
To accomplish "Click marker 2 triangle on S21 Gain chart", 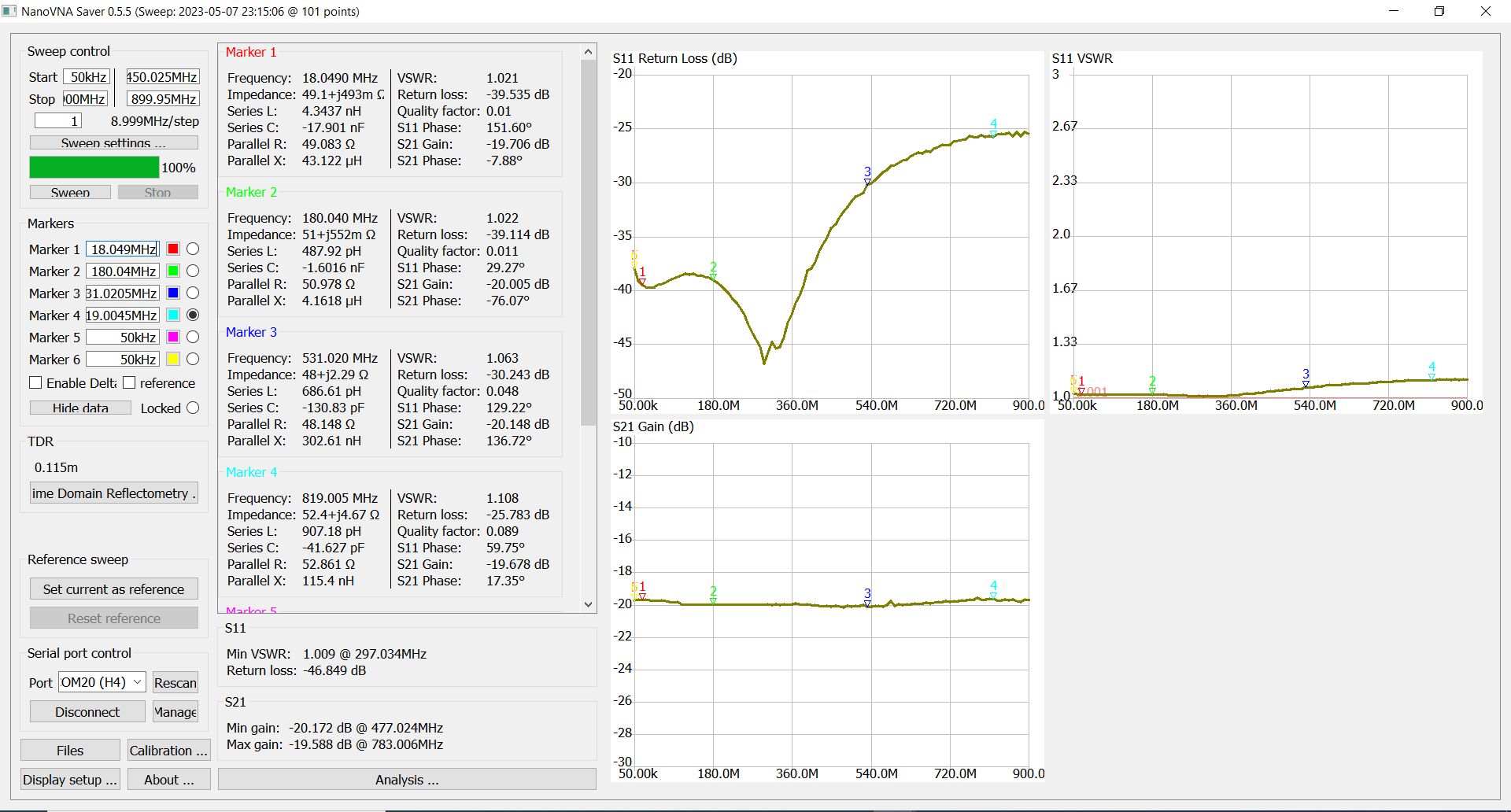I will [x=713, y=600].
